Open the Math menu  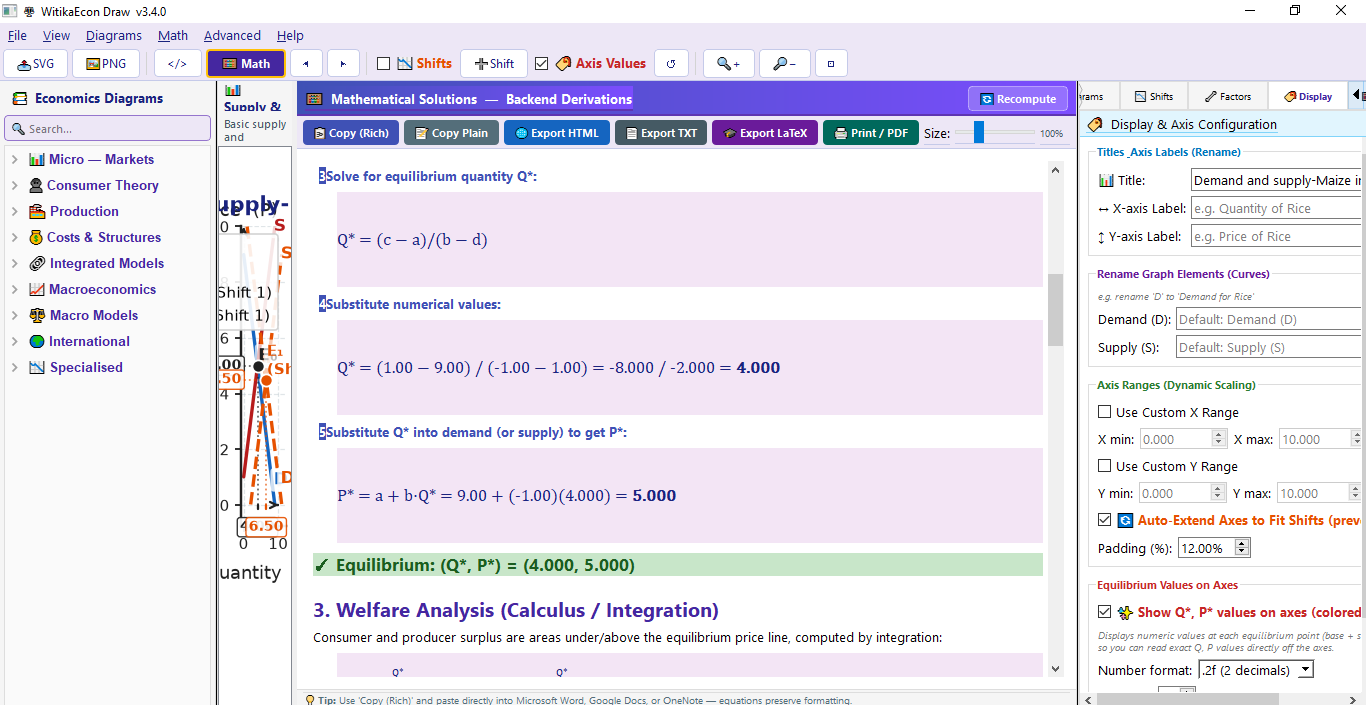[173, 35]
